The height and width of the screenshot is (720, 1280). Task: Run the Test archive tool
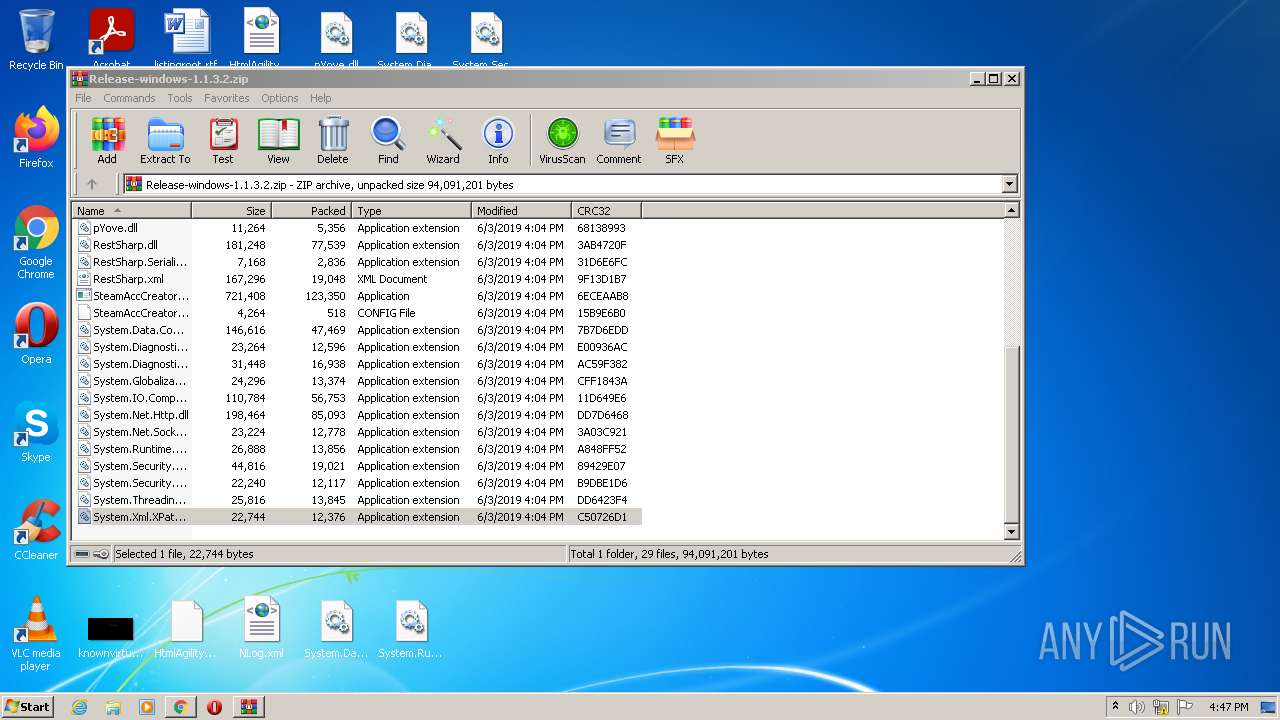coord(223,140)
